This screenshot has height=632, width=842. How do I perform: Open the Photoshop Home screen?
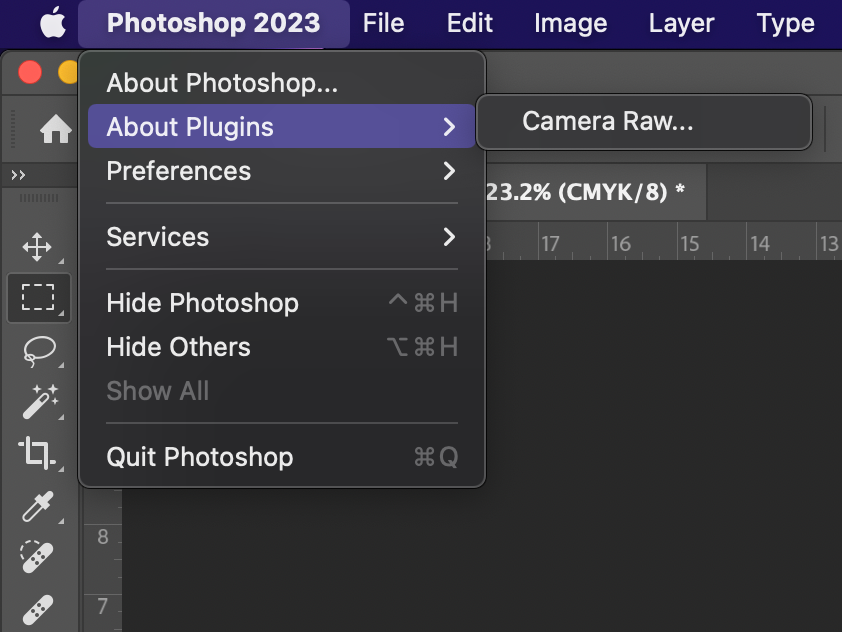(57, 130)
